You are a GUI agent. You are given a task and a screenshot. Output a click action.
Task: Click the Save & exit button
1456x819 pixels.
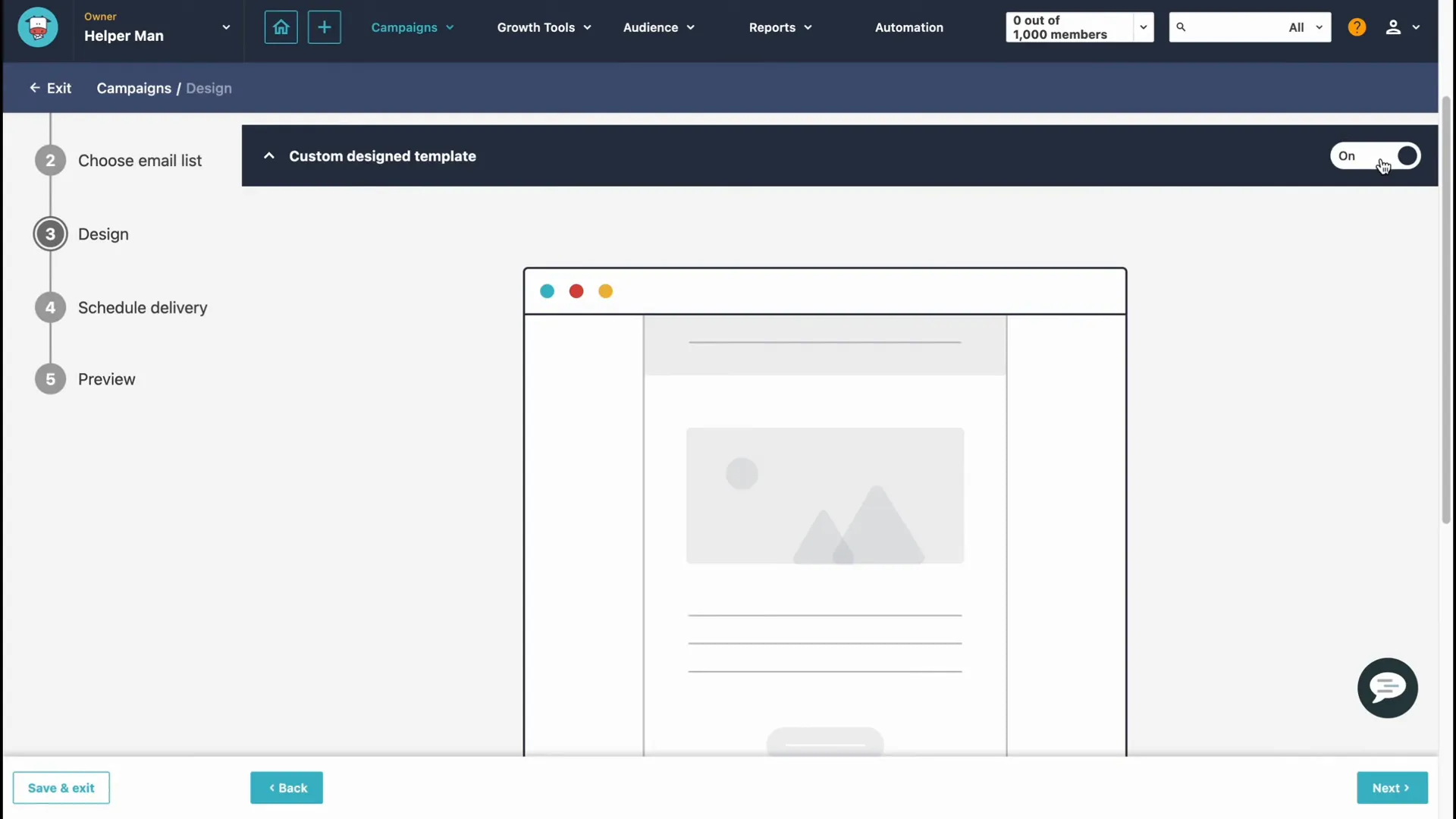[60, 788]
